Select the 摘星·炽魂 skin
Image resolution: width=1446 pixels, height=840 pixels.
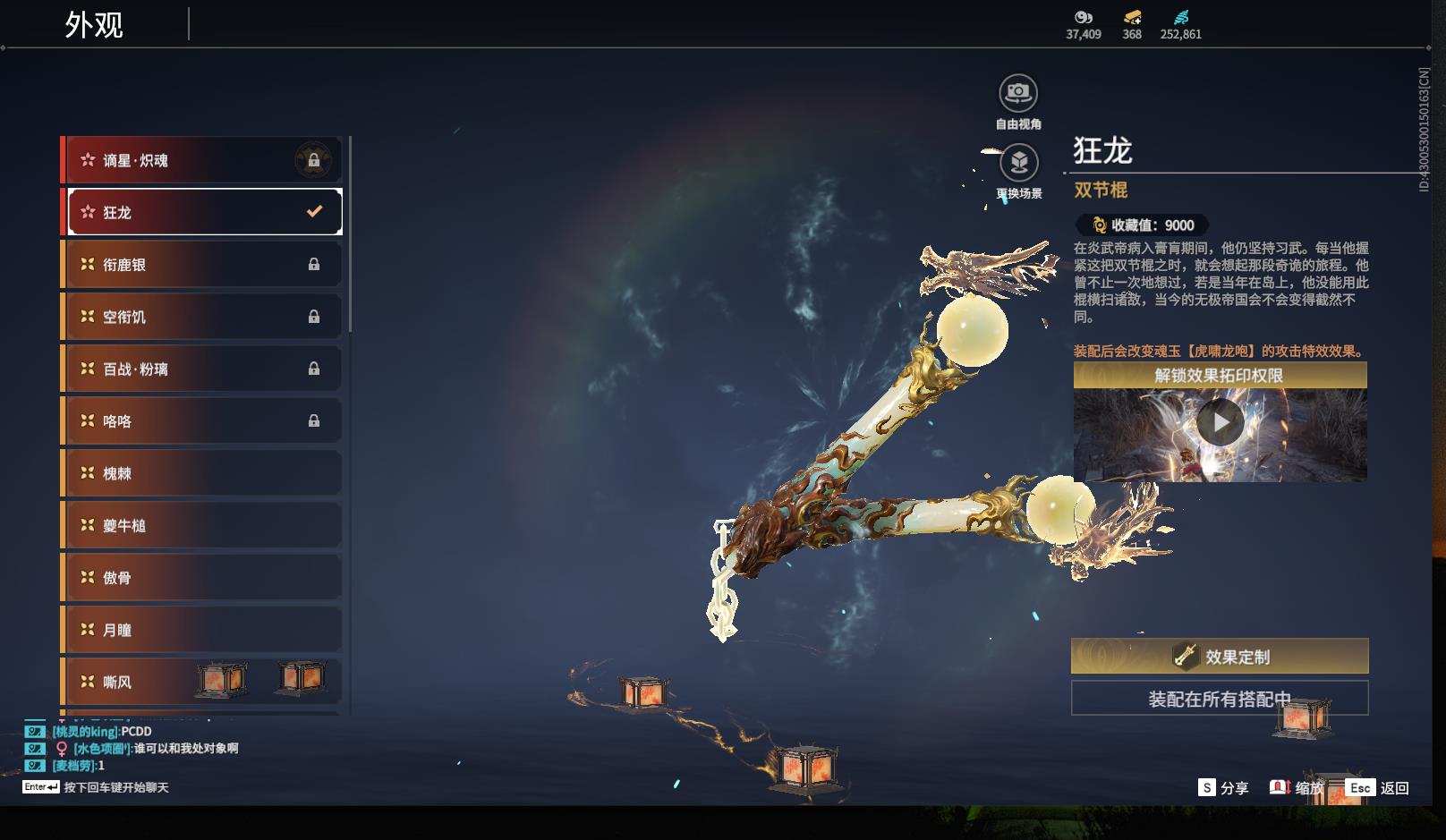point(201,160)
